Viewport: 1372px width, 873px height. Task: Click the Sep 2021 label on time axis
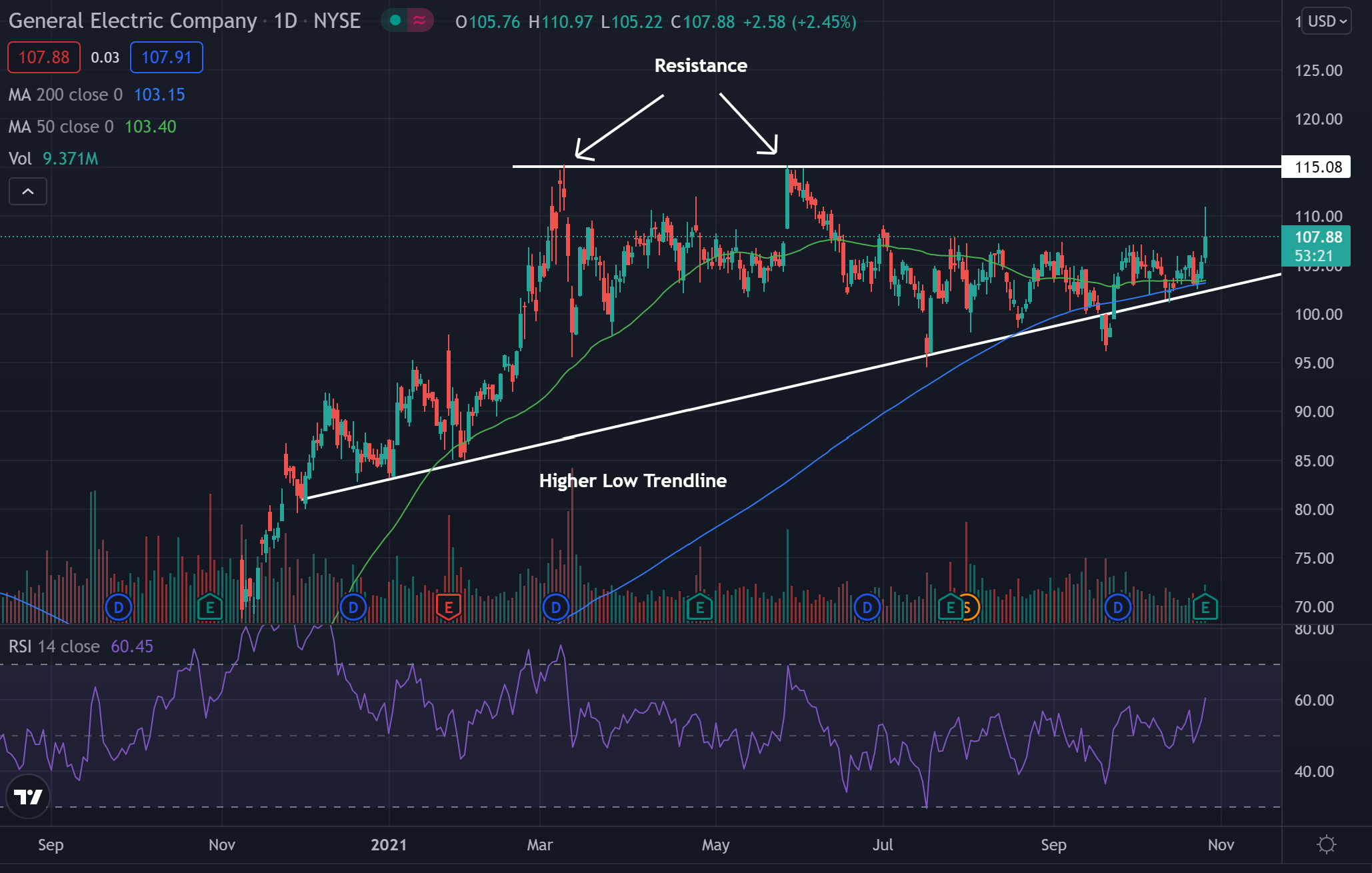[x=1054, y=845]
